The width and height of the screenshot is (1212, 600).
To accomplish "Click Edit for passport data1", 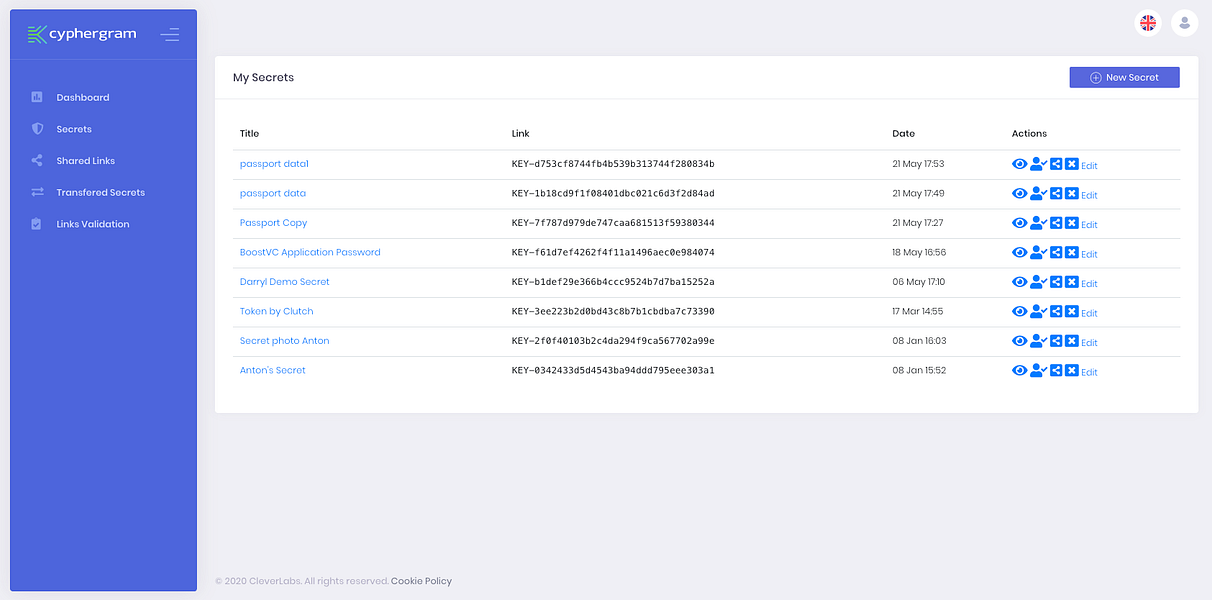I will [x=1089, y=166].
